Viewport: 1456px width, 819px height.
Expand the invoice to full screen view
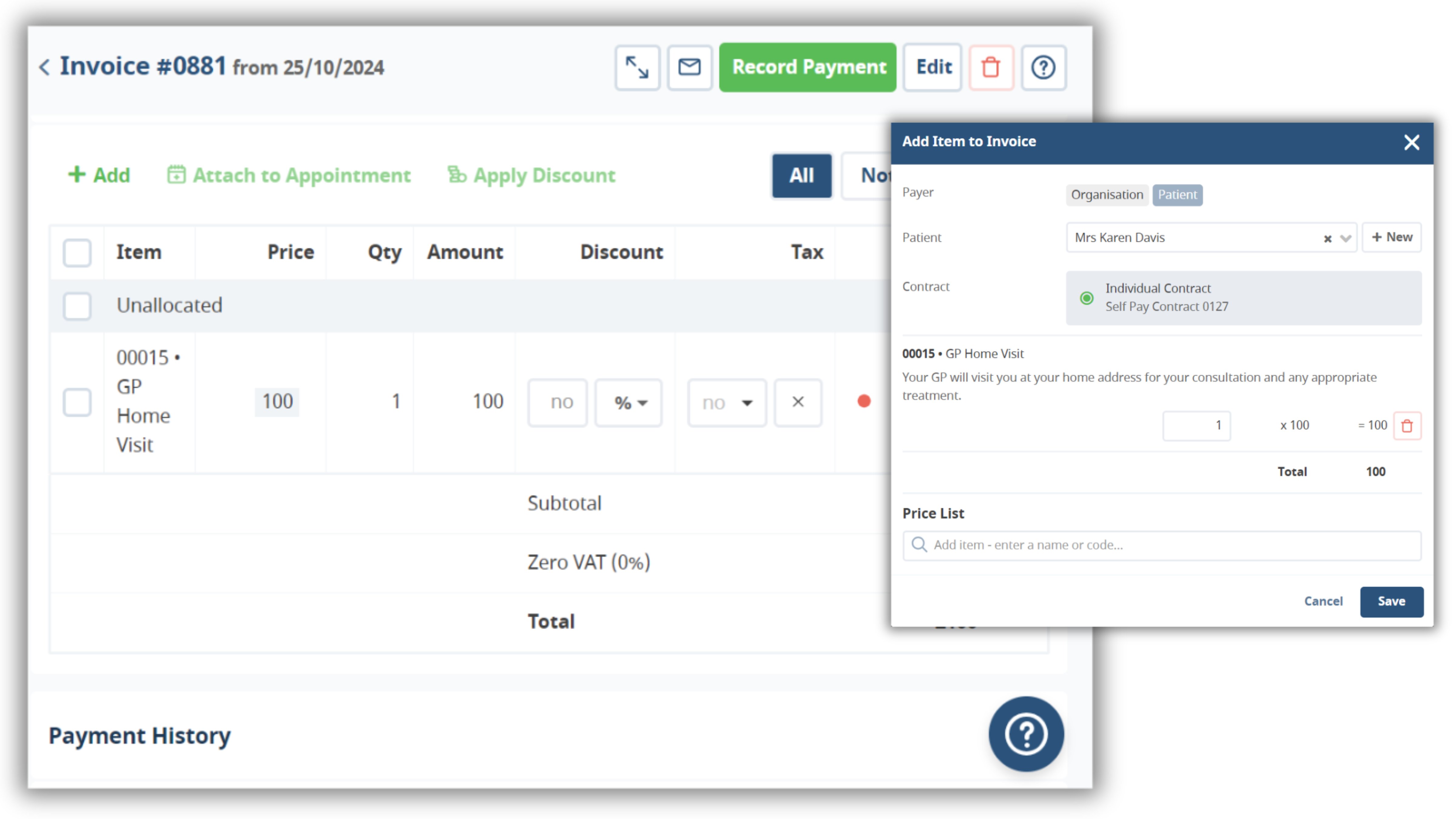637,67
